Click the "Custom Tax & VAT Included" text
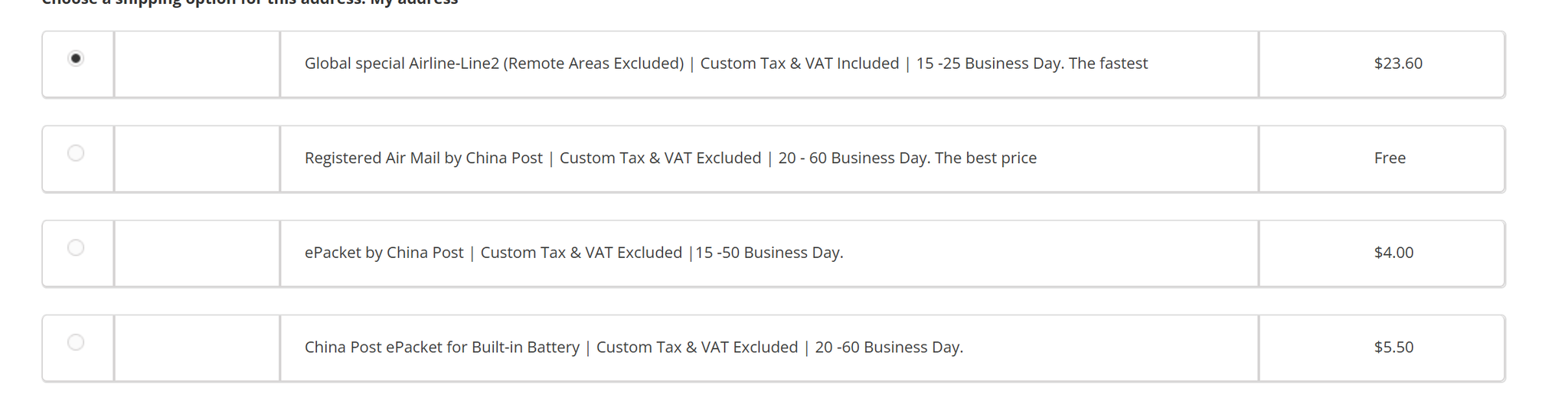This screenshot has width=1568, height=418. click(x=799, y=64)
